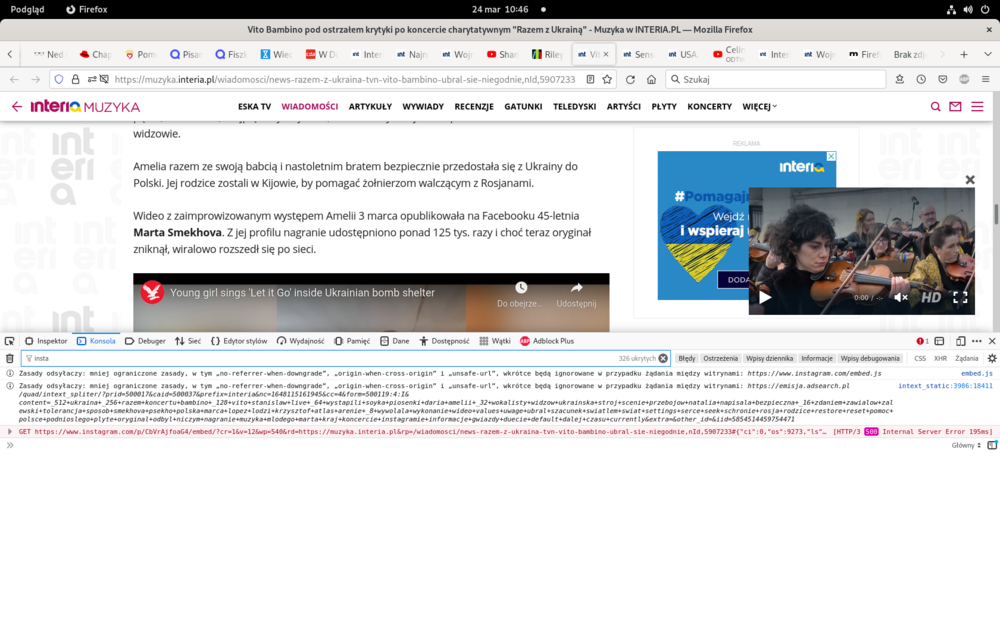Open DevTools more options three-dot menu
This screenshot has width=1000, height=625.
click(x=976, y=341)
